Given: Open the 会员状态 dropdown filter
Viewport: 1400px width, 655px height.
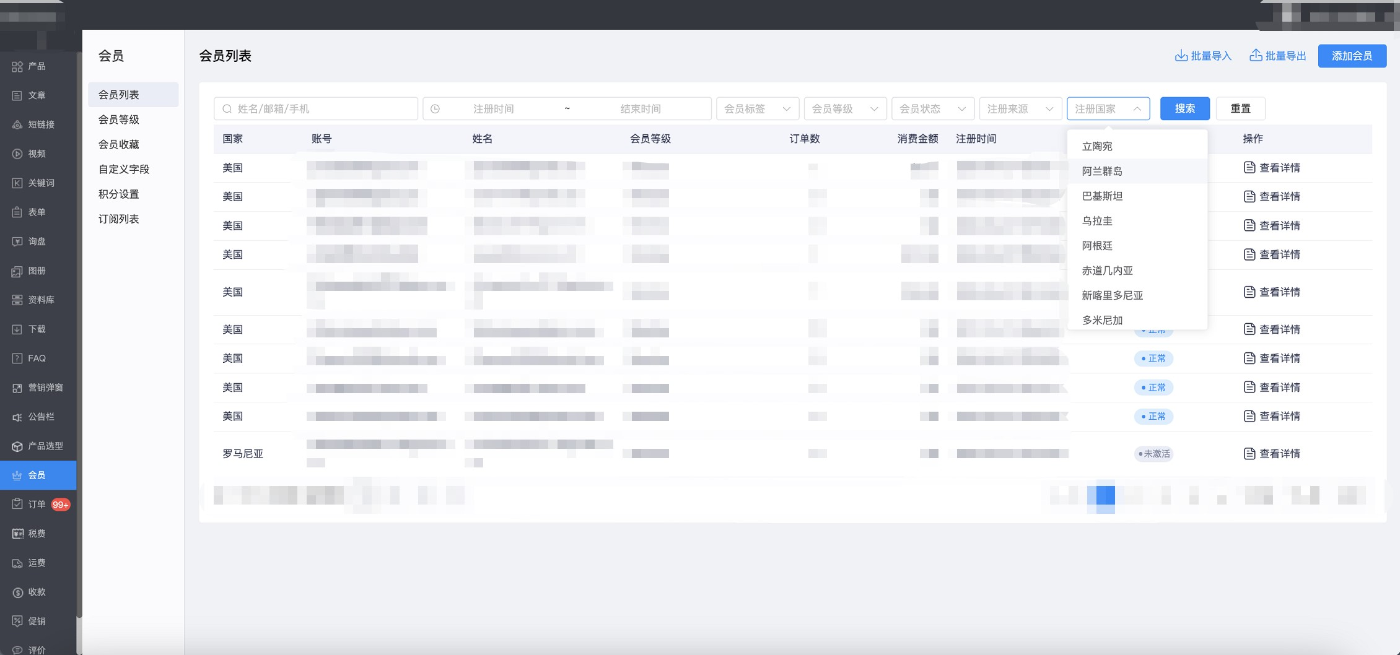Looking at the screenshot, I should pos(932,108).
